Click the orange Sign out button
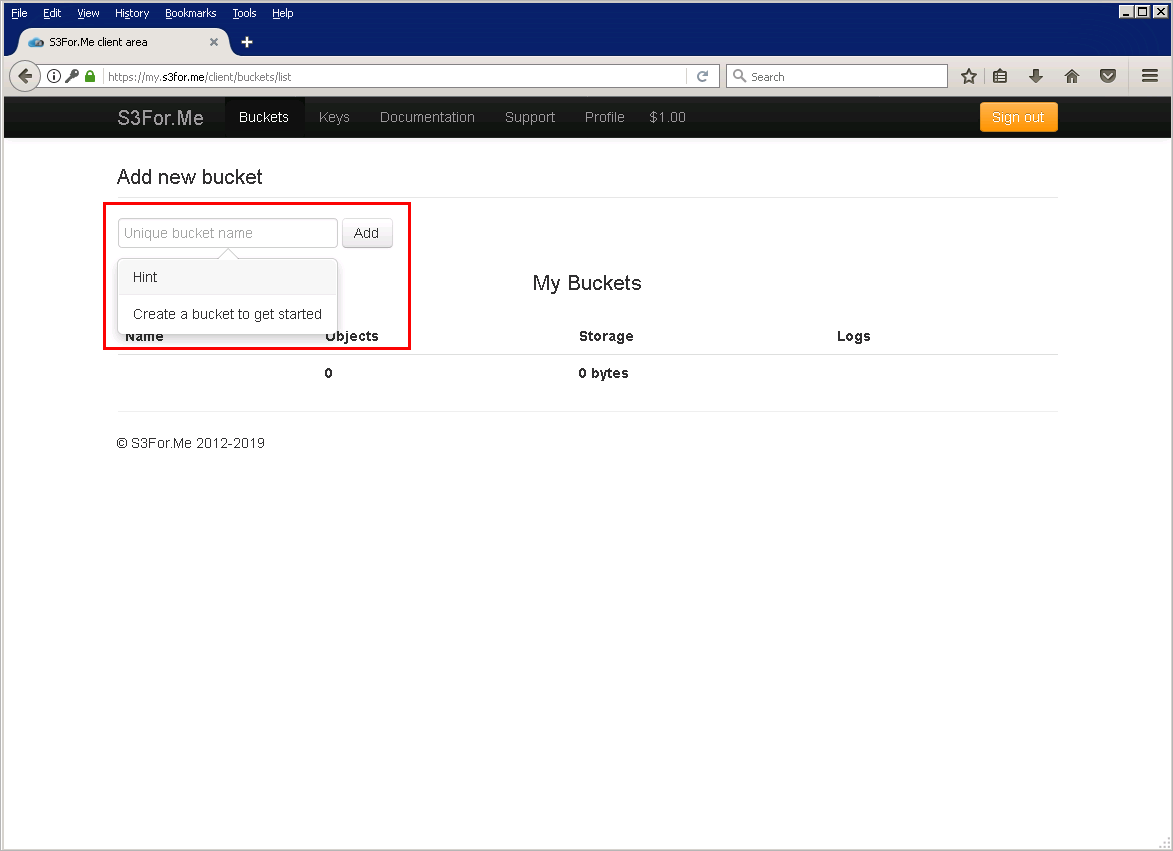The width and height of the screenshot is (1173, 851). pos(1018,117)
